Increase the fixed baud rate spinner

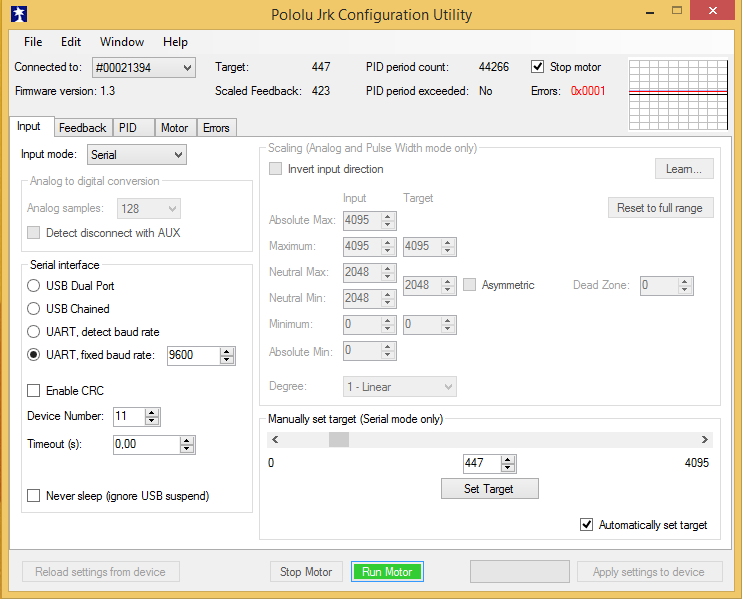tap(227, 351)
